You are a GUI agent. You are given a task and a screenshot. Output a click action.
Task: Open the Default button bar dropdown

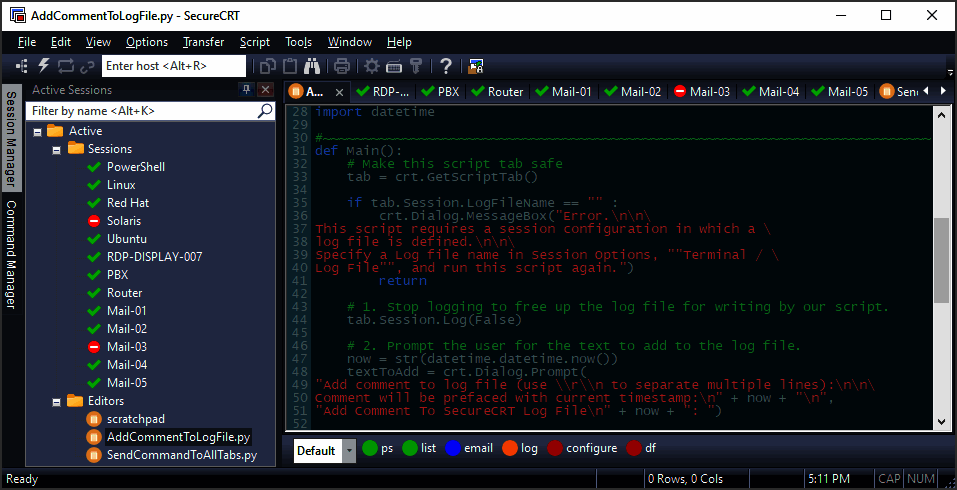[x=349, y=451]
